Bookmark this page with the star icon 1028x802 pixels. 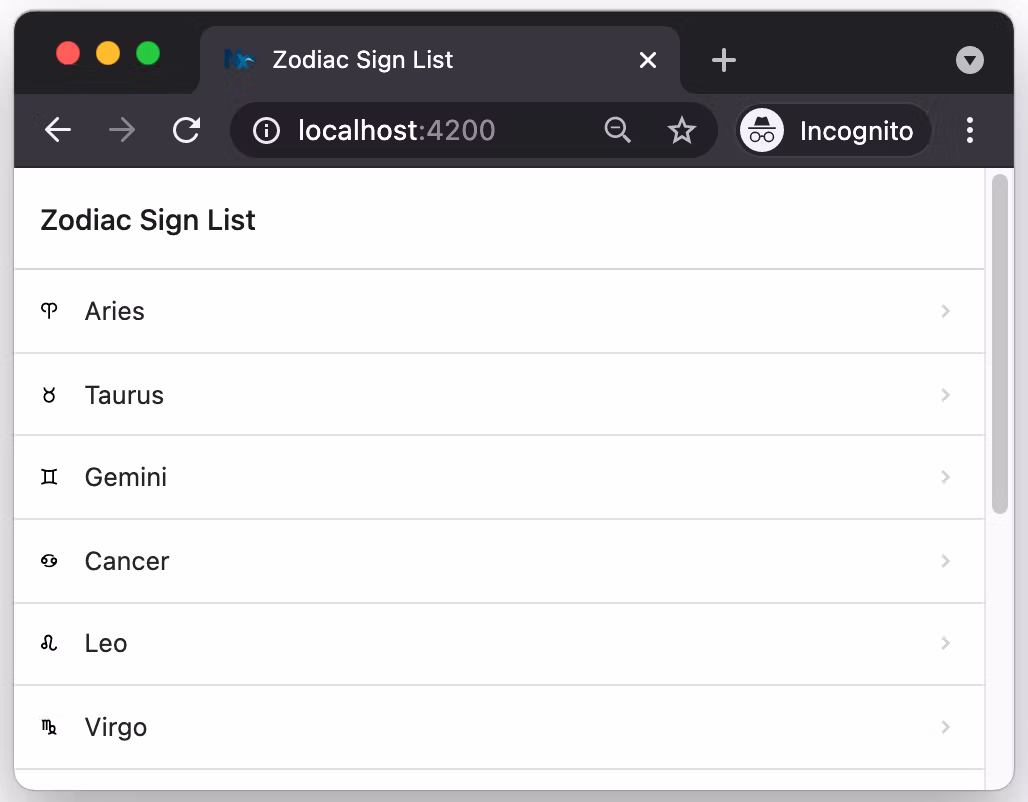682,130
